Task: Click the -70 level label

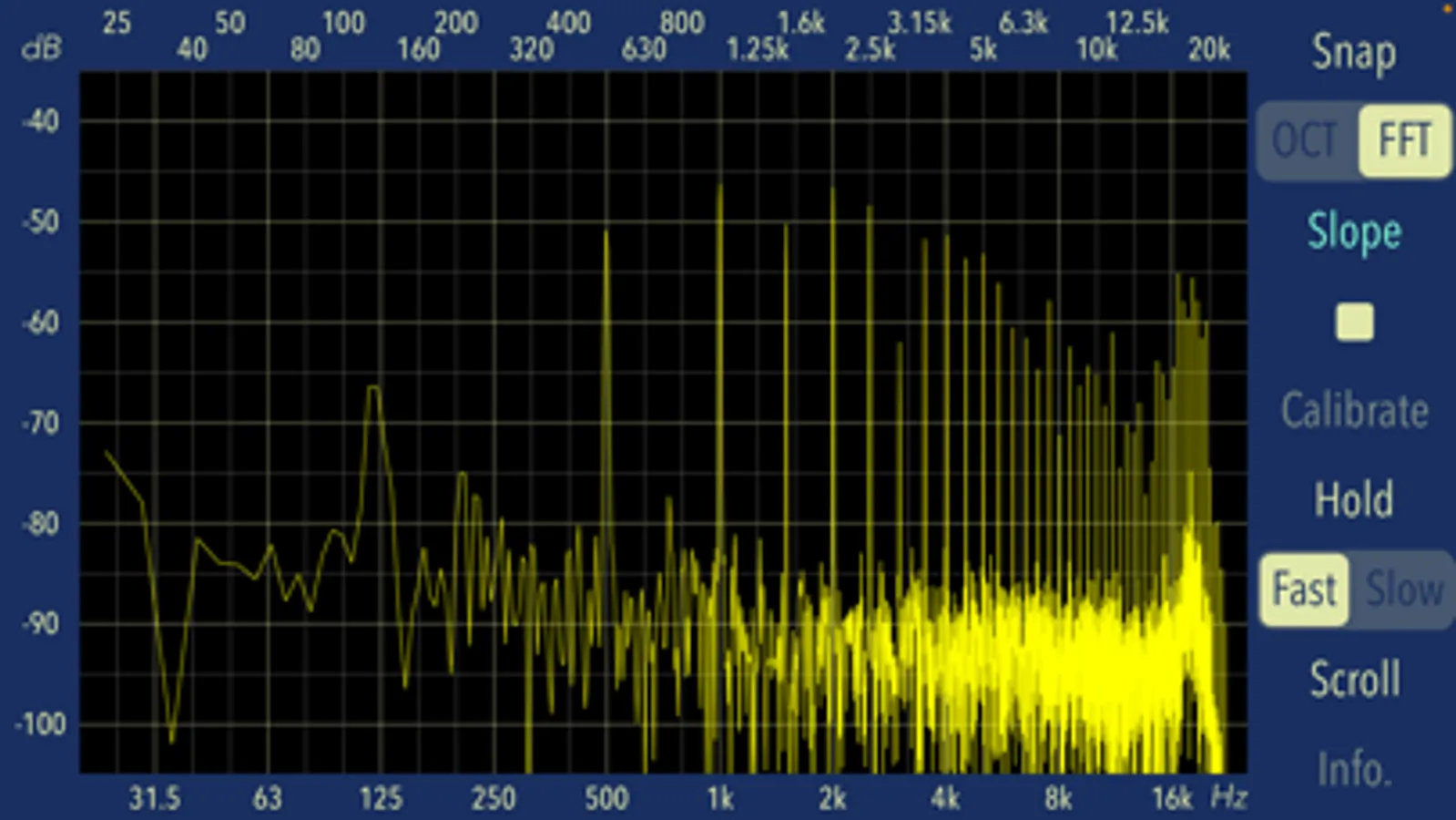Action: [x=41, y=423]
